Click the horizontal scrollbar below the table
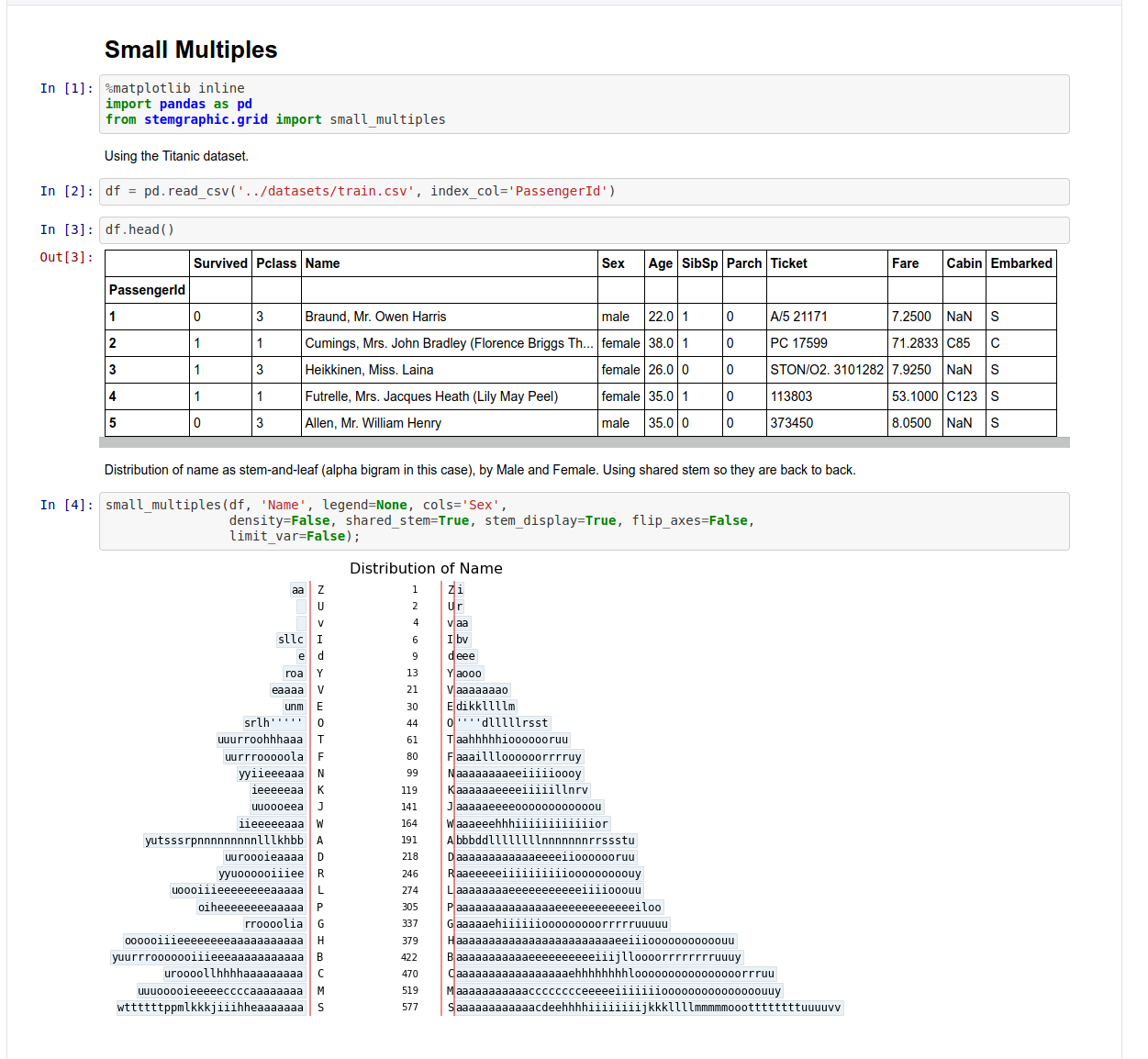Viewport: 1148px width, 1059px height. 584,442
